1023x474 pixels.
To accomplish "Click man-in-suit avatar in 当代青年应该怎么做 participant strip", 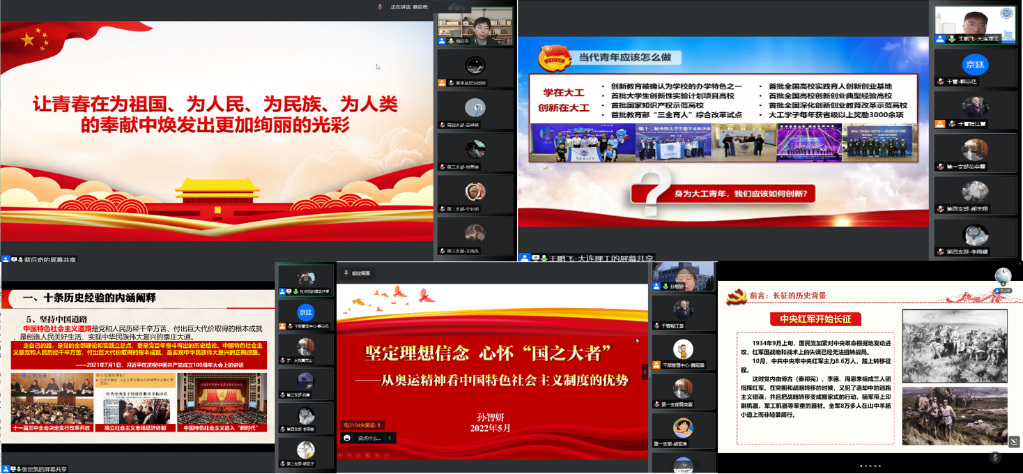I will [x=975, y=106].
